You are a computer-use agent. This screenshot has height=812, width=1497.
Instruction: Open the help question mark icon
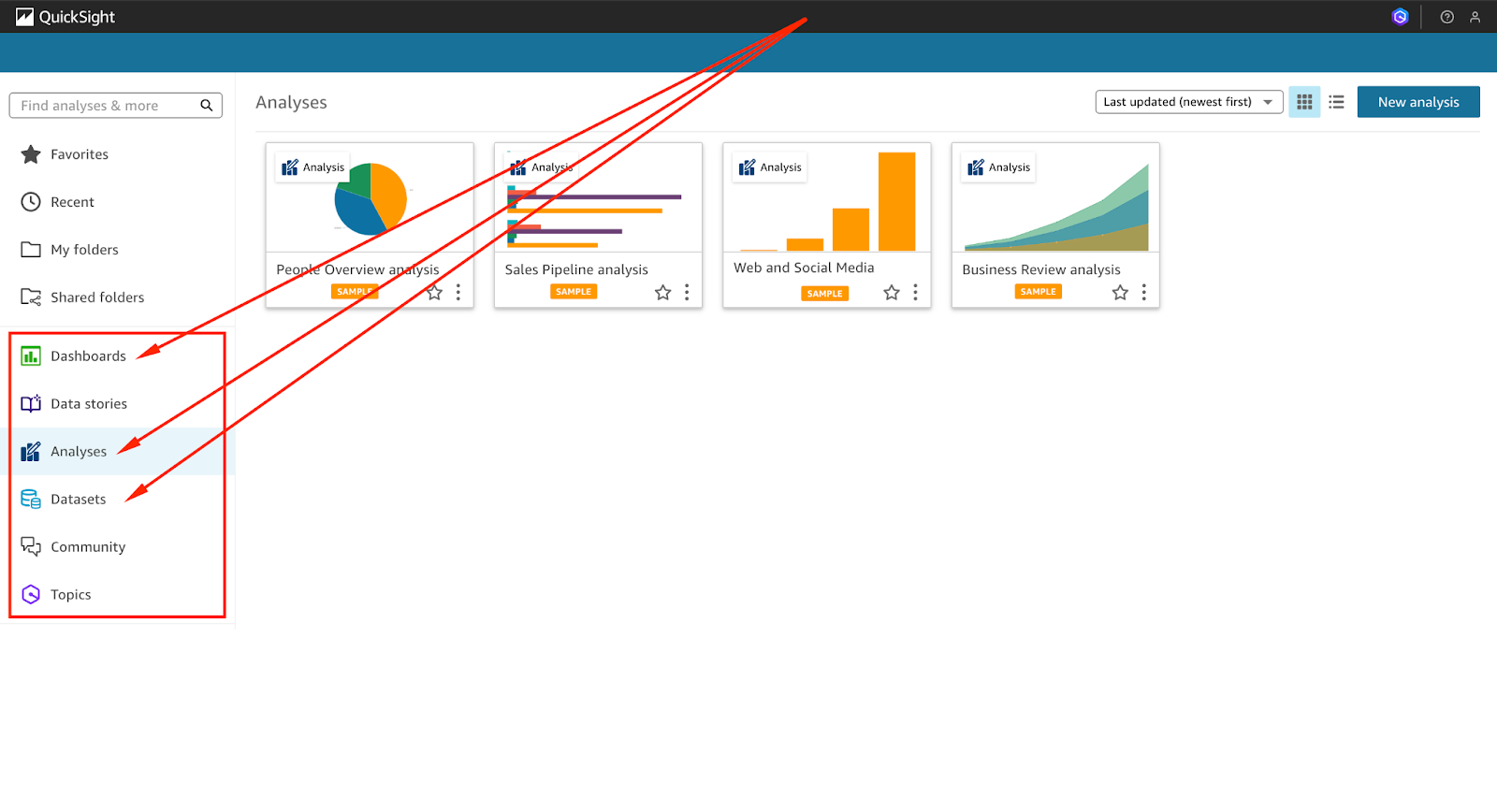tap(1447, 17)
